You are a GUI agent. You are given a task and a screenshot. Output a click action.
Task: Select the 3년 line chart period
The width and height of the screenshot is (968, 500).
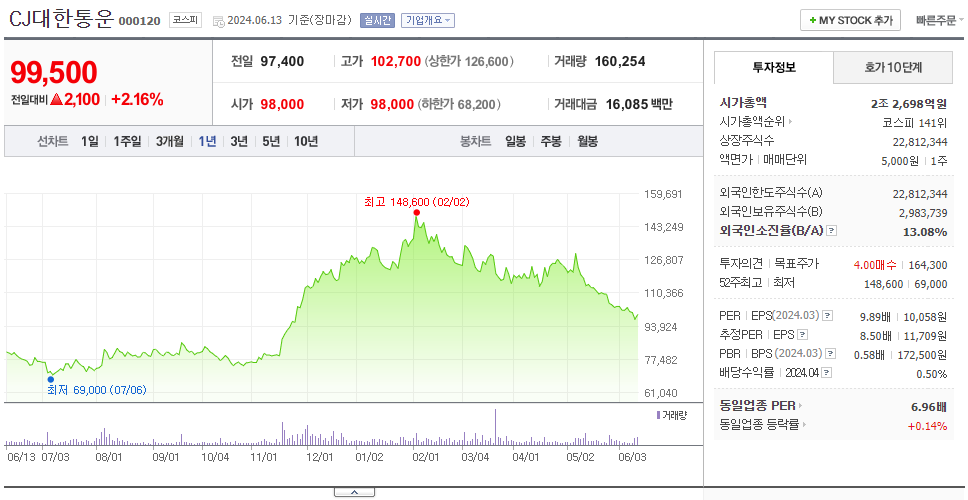[239, 141]
